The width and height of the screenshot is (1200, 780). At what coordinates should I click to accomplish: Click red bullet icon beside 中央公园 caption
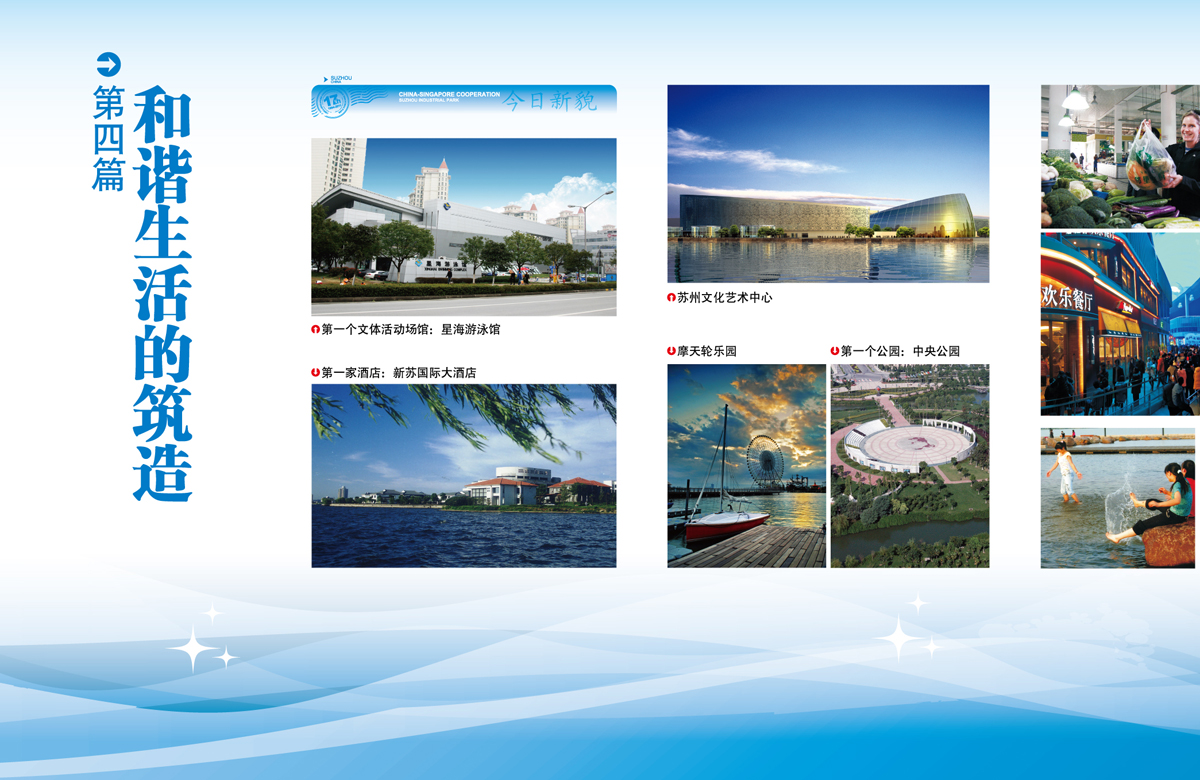pyautogui.click(x=835, y=351)
